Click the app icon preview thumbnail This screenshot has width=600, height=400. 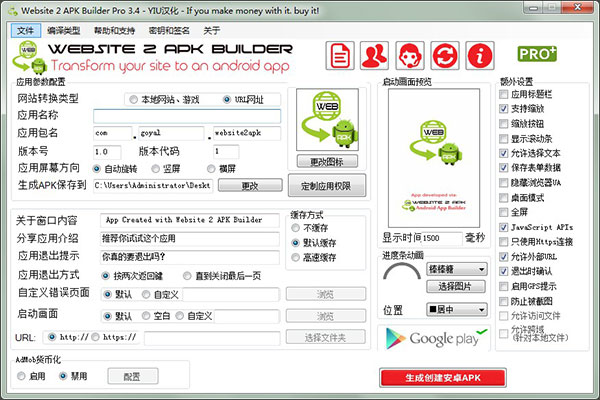pos(327,120)
